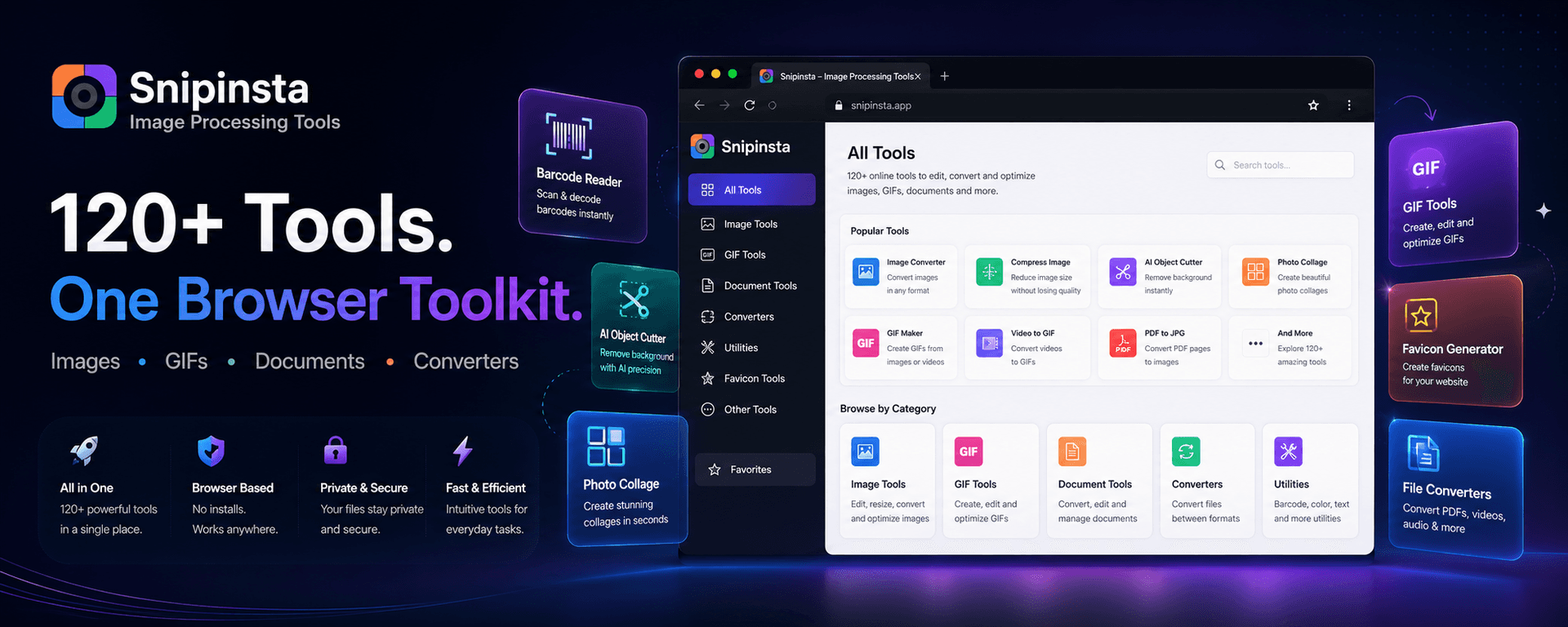Click Utilities category purple icon
This screenshot has width=1568, height=627.
[x=1288, y=451]
